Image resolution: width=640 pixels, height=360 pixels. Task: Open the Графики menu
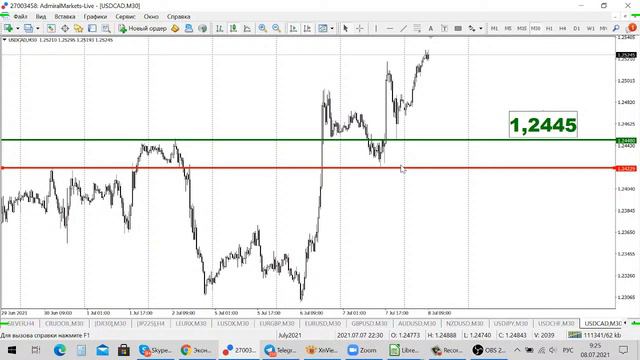pos(95,17)
